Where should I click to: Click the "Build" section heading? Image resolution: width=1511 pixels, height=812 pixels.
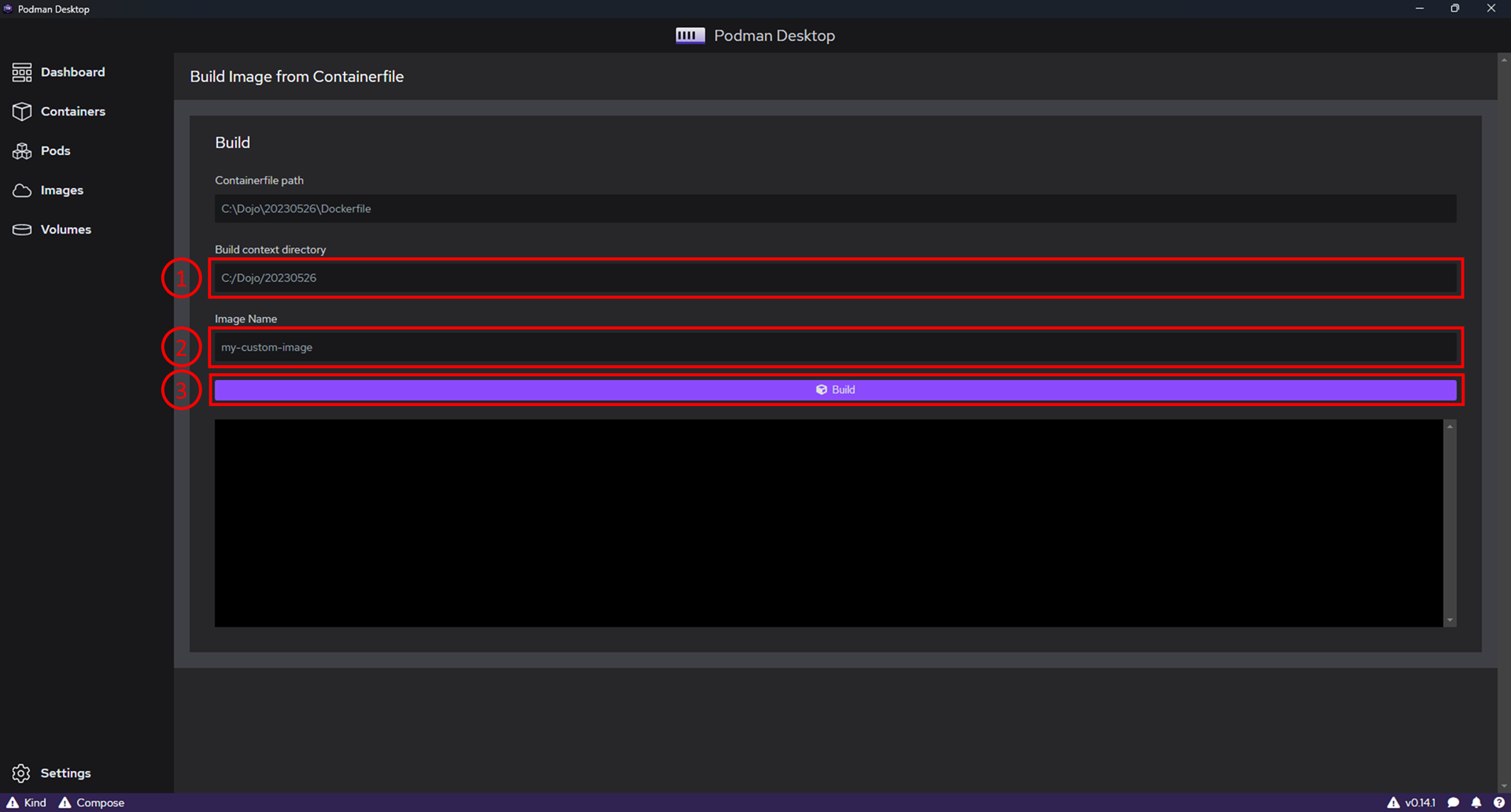pos(233,142)
